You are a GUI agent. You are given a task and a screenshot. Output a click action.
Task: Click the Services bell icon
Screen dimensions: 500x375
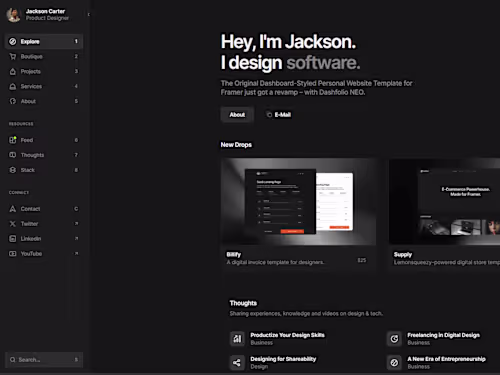point(13,86)
